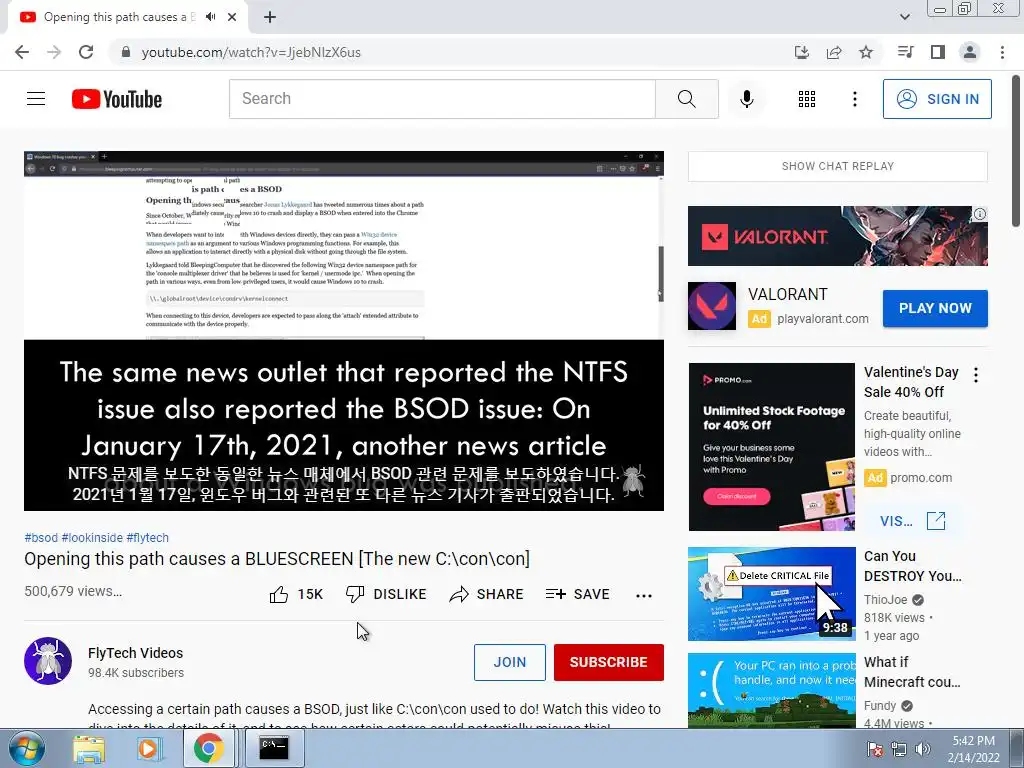Open FlyTech Videos channel avatar
The height and width of the screenshot is (768, 1024).
tap(48, 661)
